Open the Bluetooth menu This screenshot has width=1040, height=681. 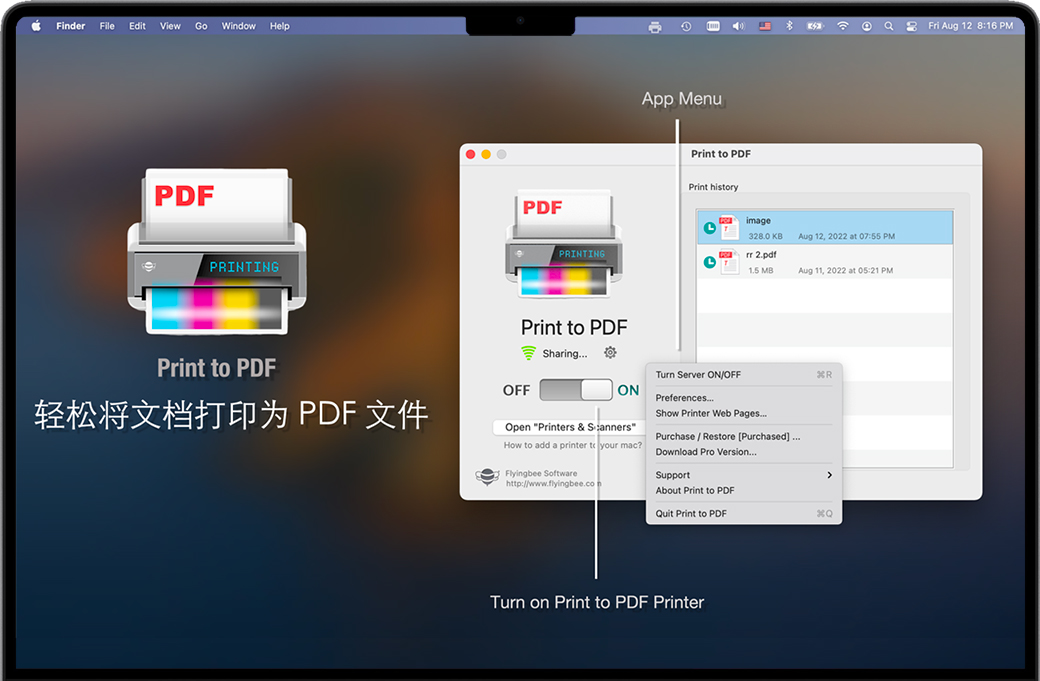point(789,26)
